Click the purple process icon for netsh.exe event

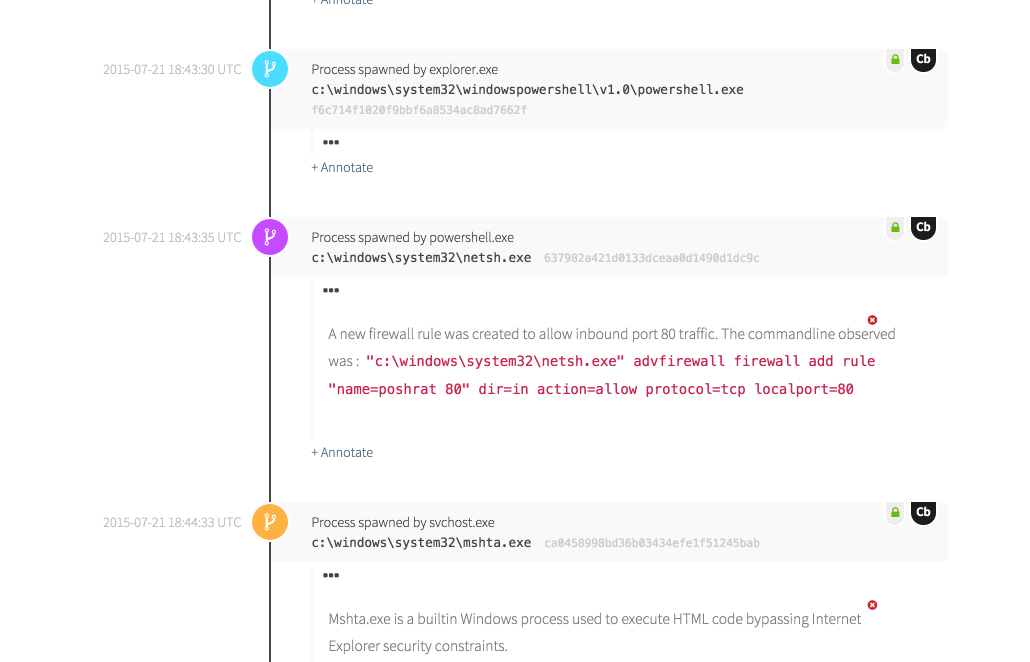click(270, 237)
